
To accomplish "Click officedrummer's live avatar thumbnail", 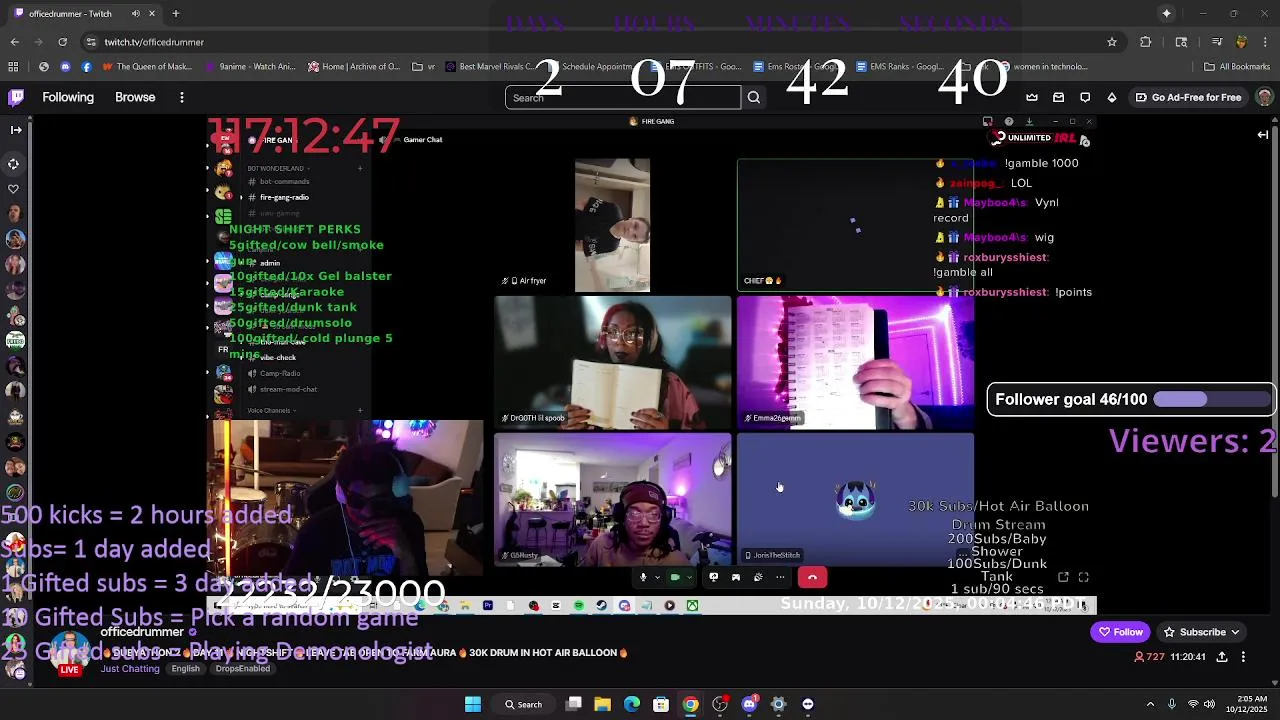I will [69, 652].
